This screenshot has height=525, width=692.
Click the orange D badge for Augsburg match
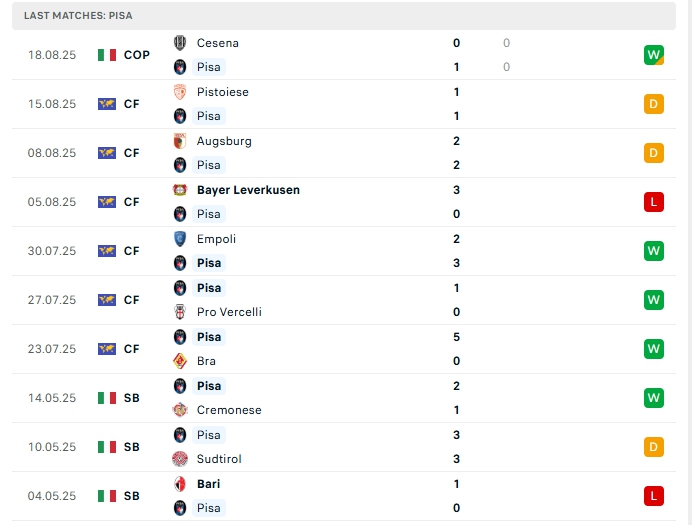[654, 153]
